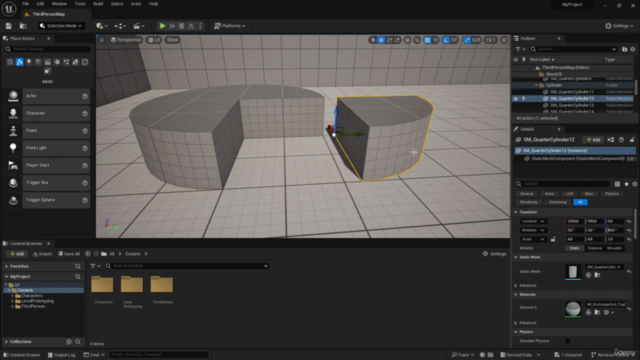
Task: Toggle world/local coordinate space globe
Action: 407,40
